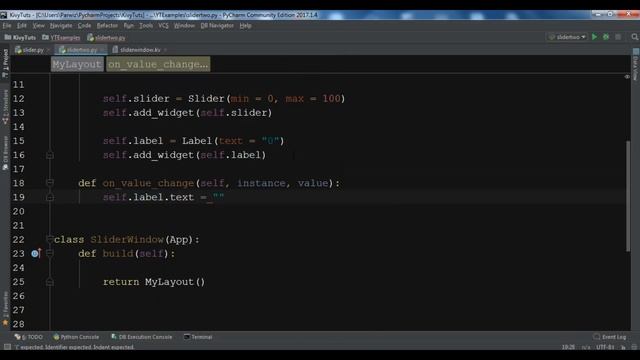Start debugging with the bug icon
640x360 pixels.
click(x=606, y=37)
